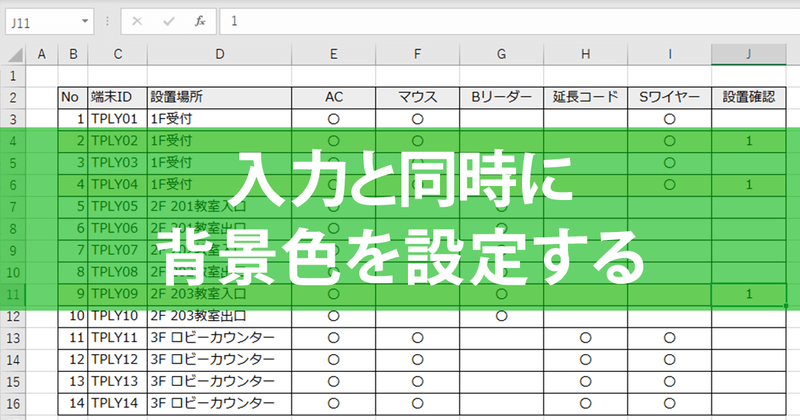Image resolution: width=800 pixels, height=420 pixels.
Task: Select the column B header
Action: [x=73, y=54]
